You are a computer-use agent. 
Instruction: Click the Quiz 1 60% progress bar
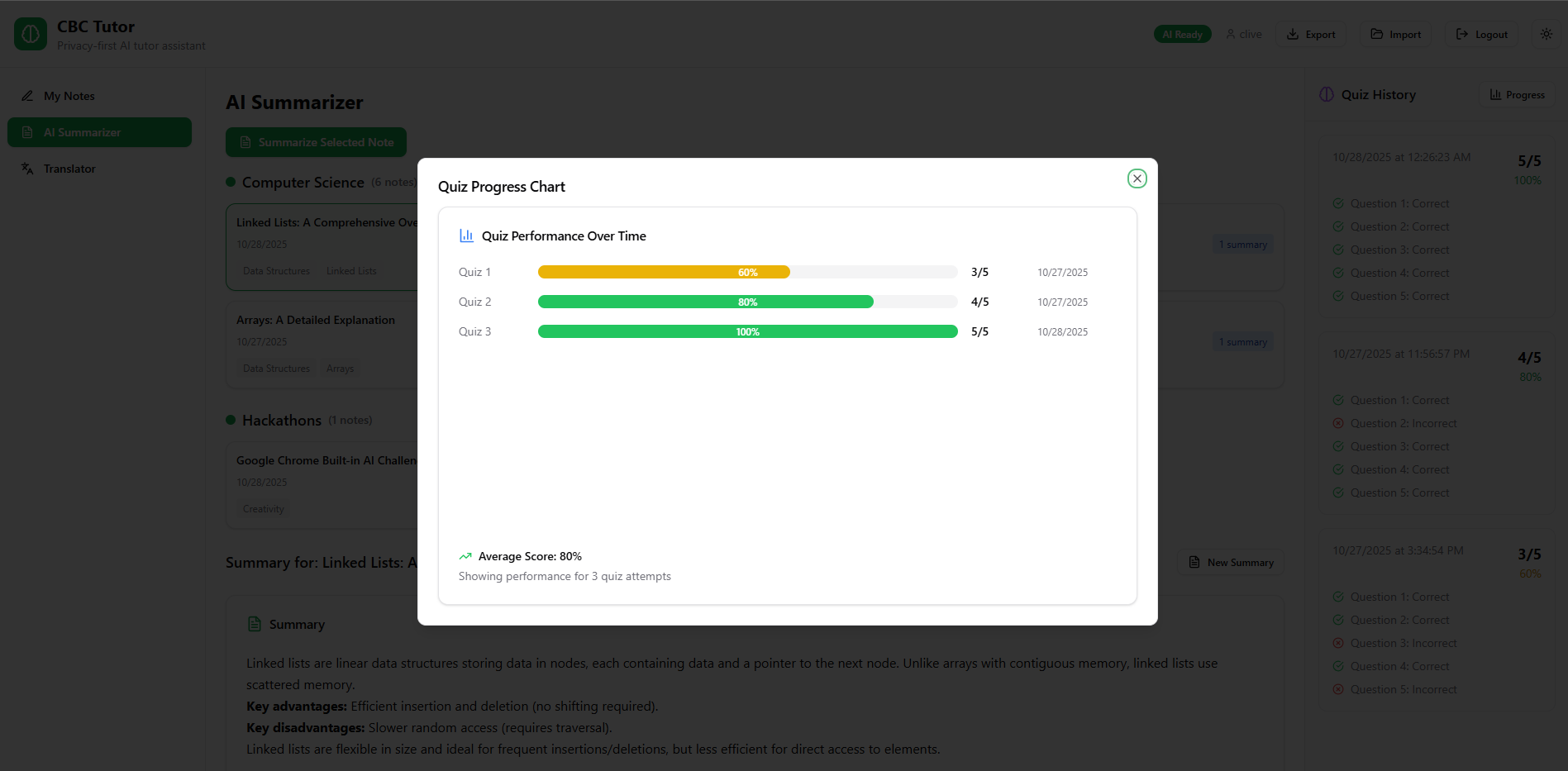tap(664, 272)
